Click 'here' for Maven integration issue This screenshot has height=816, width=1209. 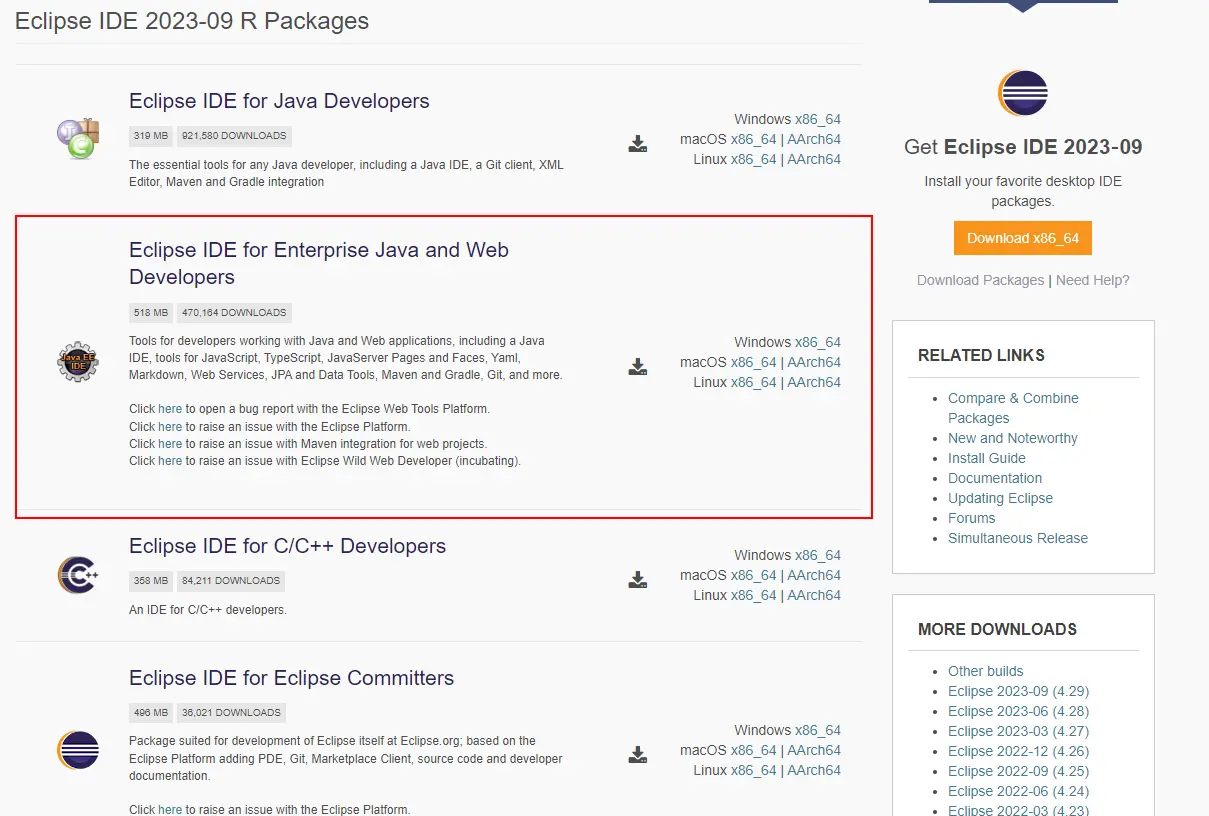pyautogui.click(x=170, y=444)
